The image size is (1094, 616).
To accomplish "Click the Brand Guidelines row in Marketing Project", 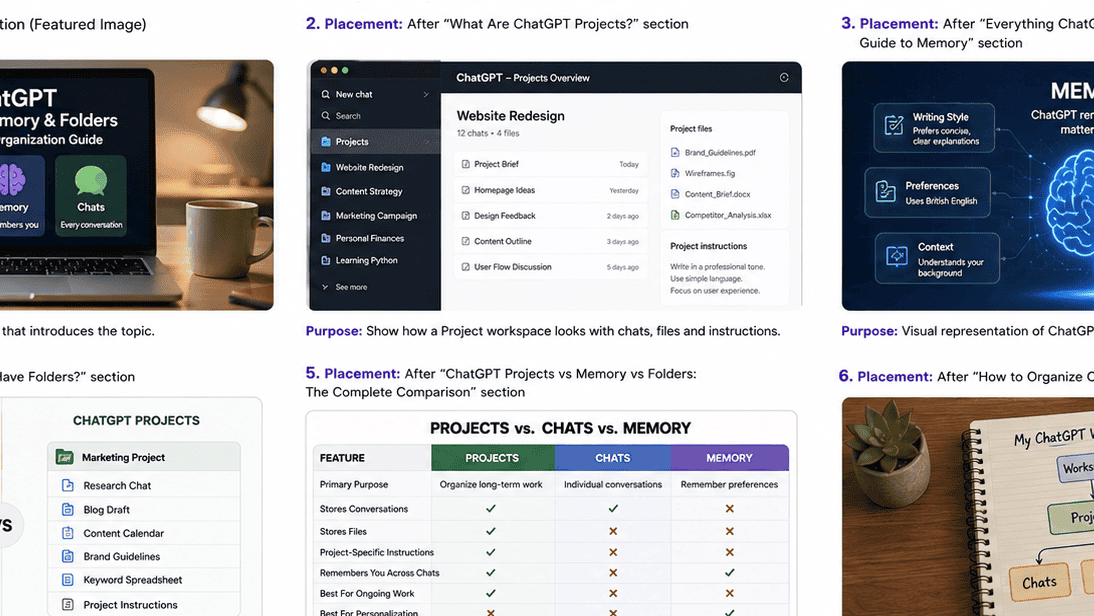I will coord(144,556).
